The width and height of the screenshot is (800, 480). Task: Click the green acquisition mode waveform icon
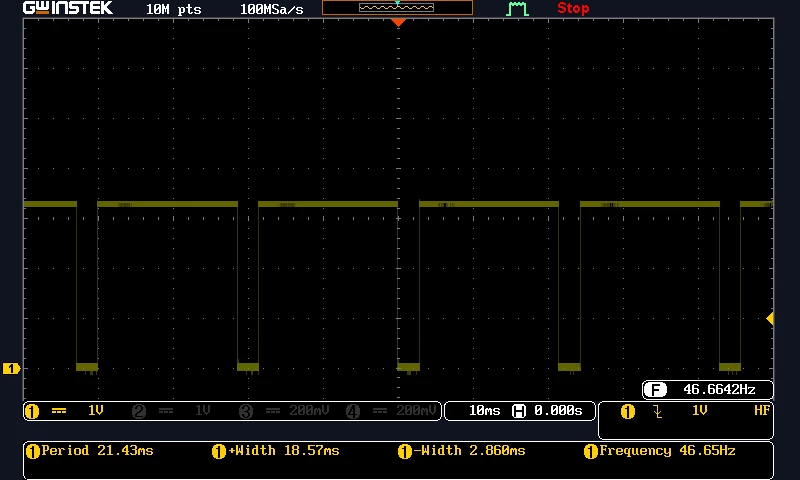click(517, 8)
